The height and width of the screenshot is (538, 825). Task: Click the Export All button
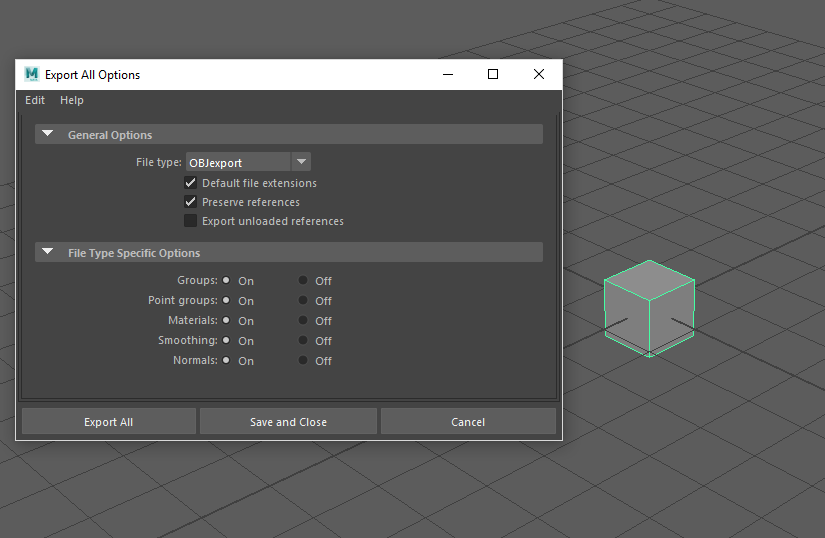click(x=108, y=421)
